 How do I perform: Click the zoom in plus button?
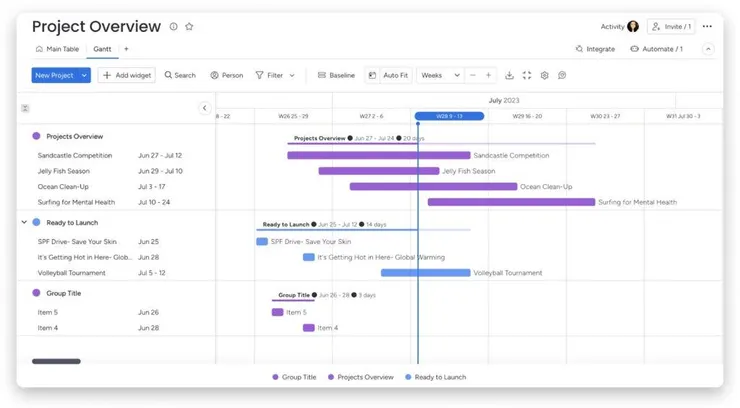[x=488, y=75]
